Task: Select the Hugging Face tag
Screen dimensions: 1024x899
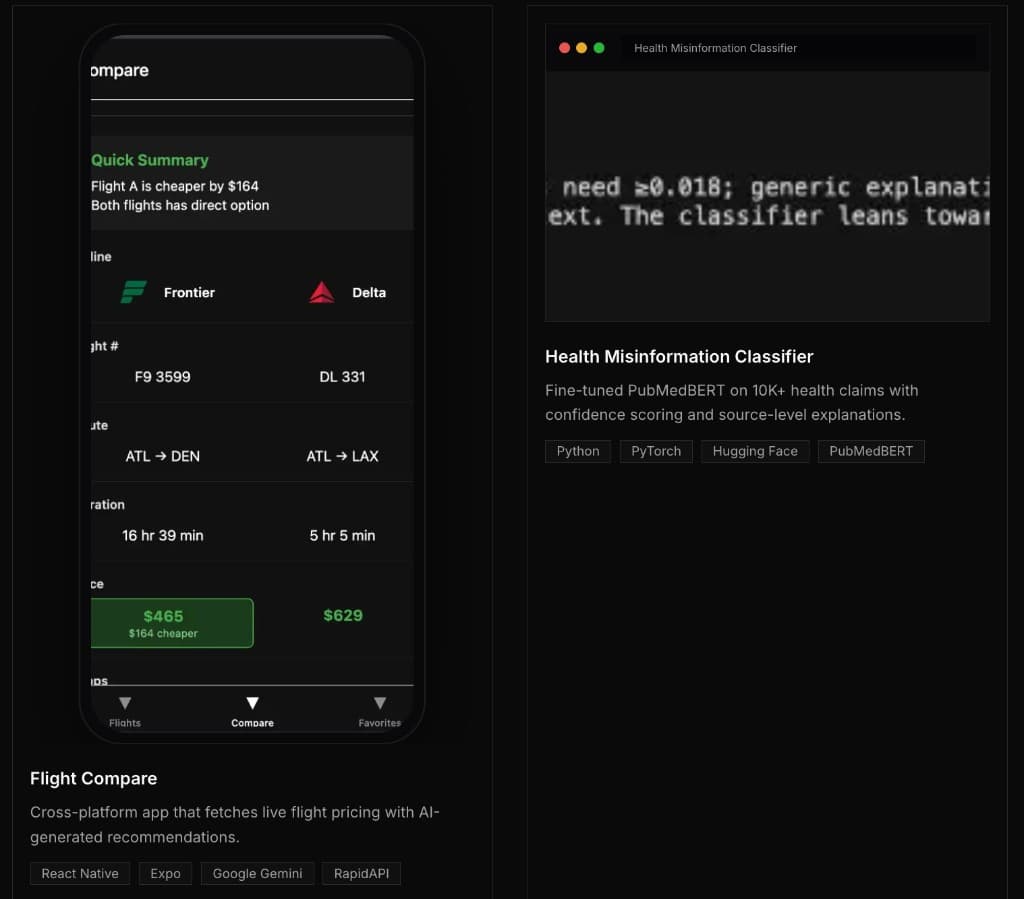Action: (x=755, y=451)
